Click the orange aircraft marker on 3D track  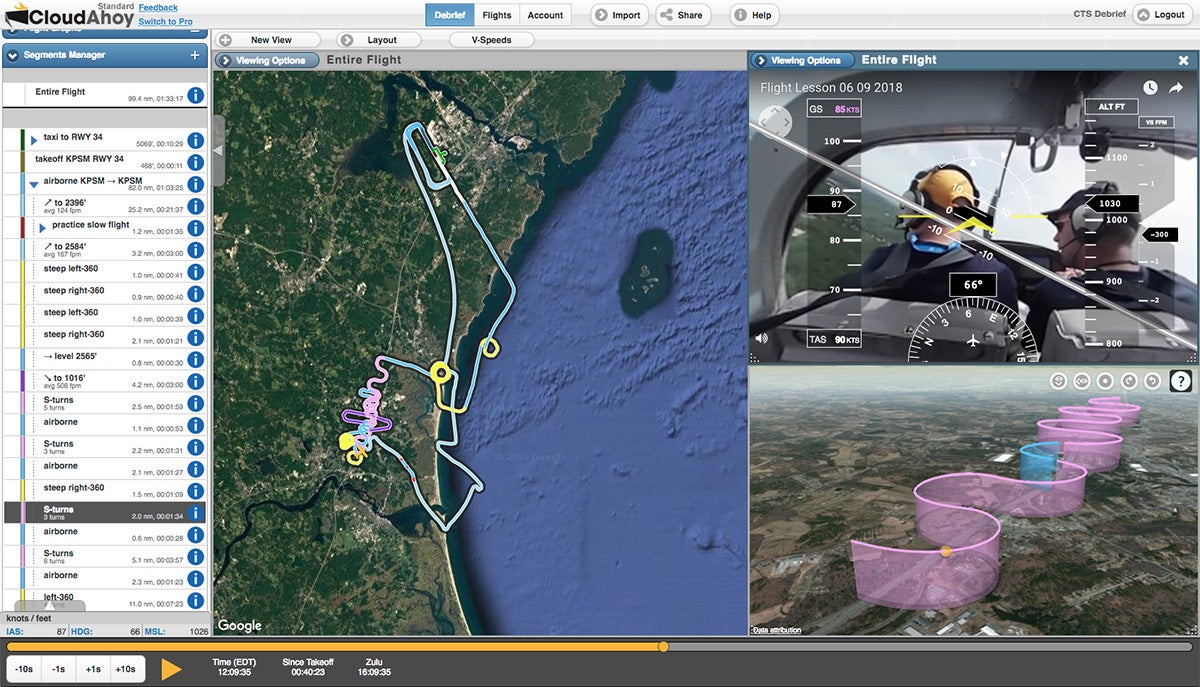(946, 551)
